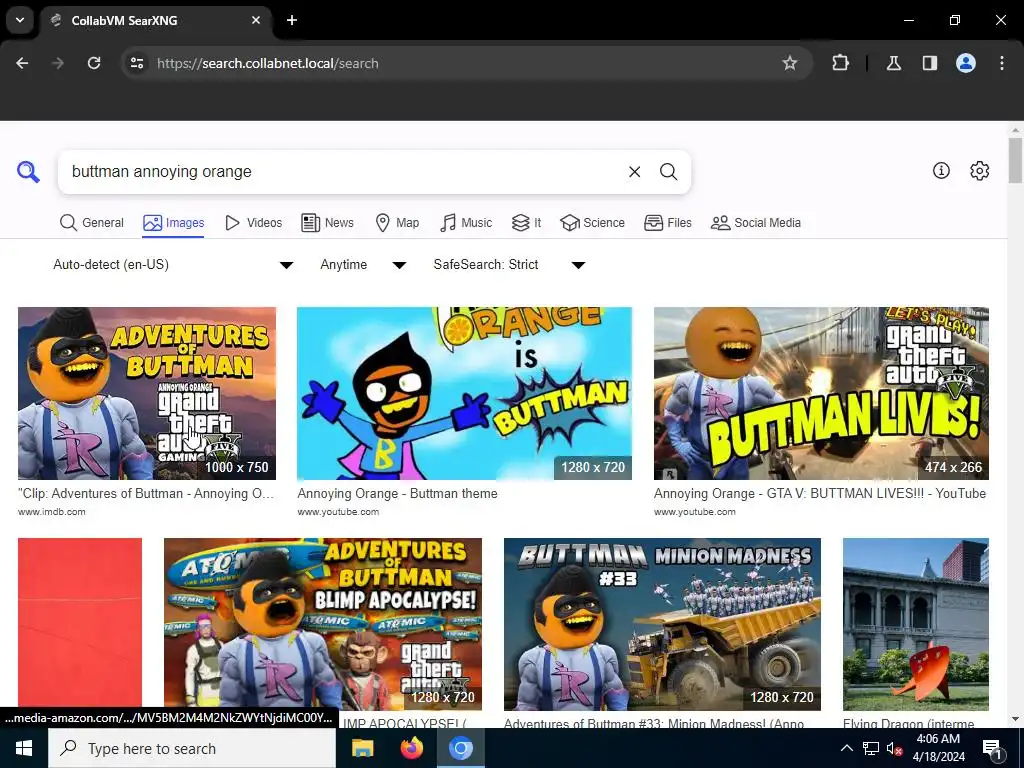Viewport: 1024px width, 768px height.
Task: Select the Images search tab
Action: coord(174,223)
